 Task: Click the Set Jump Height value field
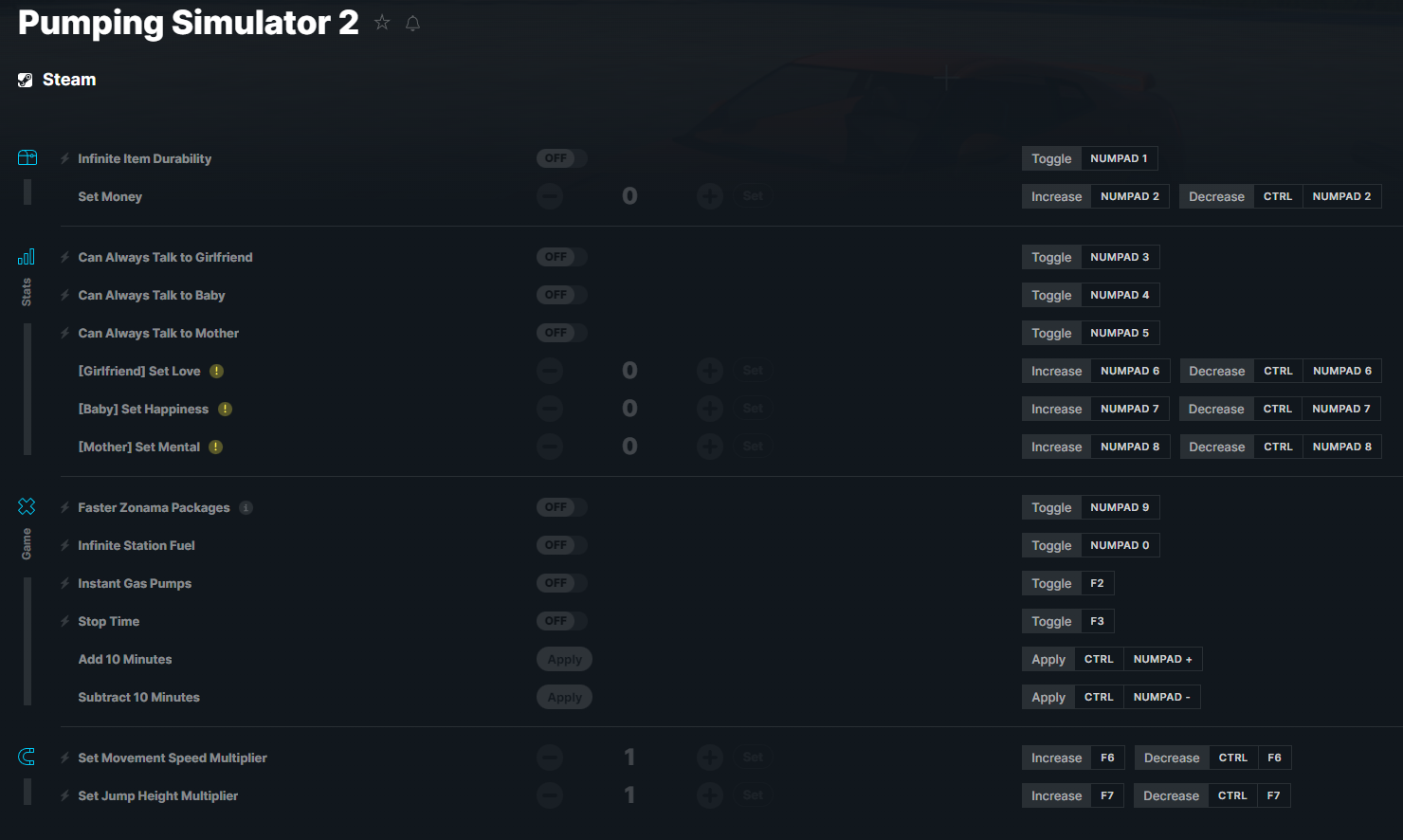pos(629,795)
